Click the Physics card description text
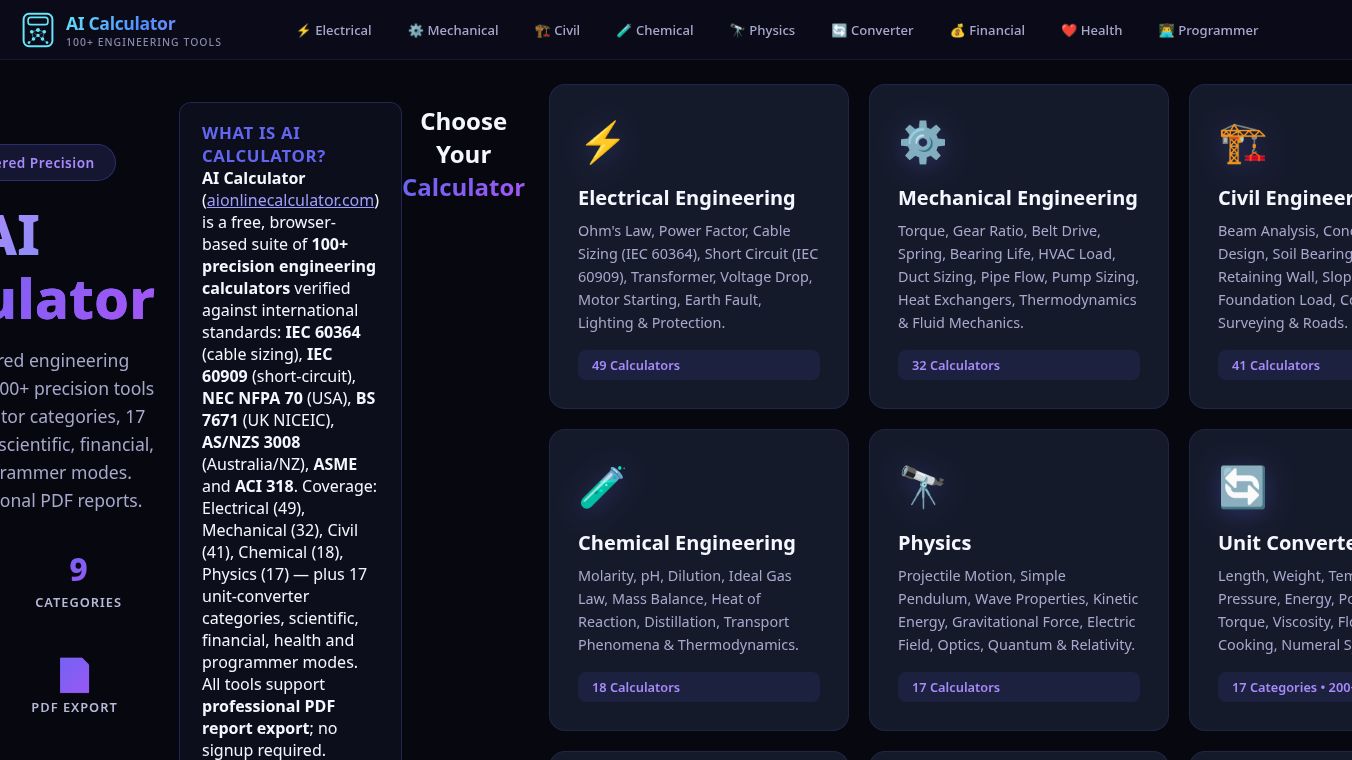The height and width of the screenshot is (760, 1352). coord(1019,610)
